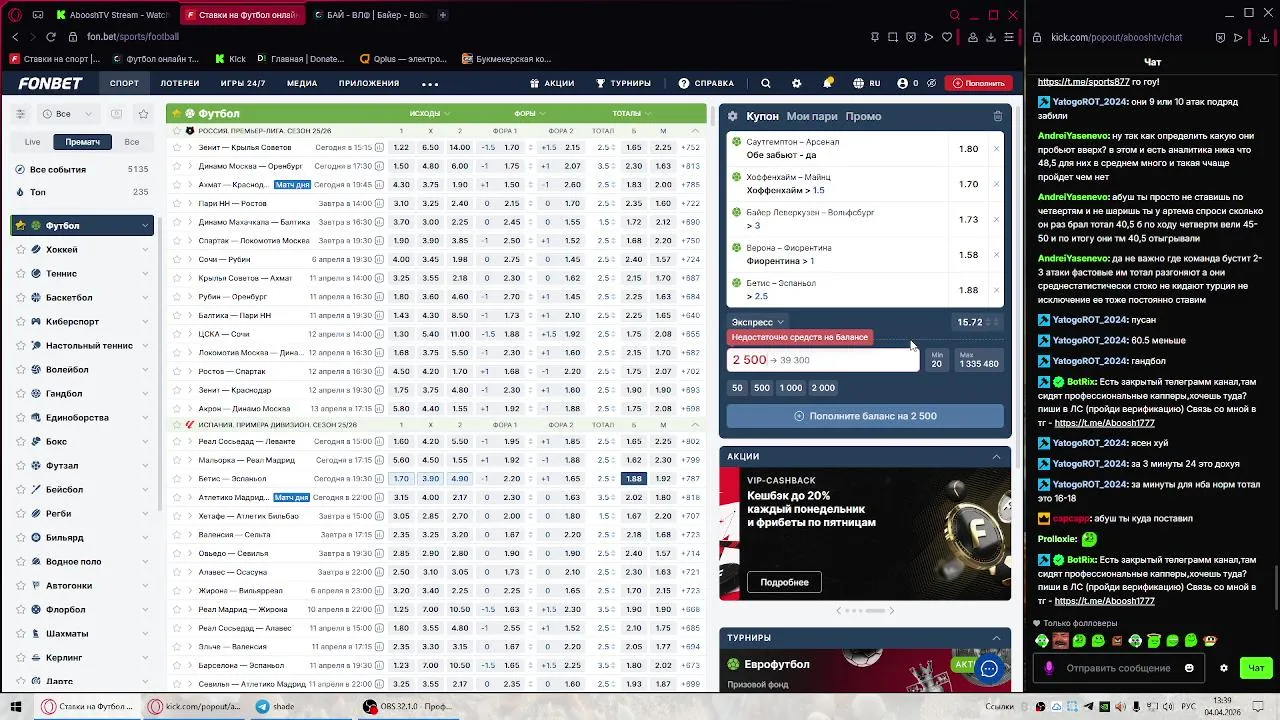The image size is (1280, 720).
Task: Click Подробнее on the VIP-Cashback banner
Action: point(784,582)
